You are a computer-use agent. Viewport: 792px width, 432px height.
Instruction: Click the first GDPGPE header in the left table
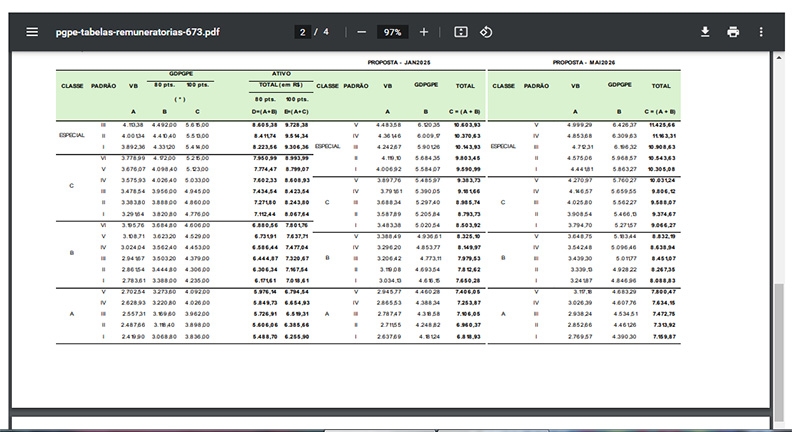tap(180, 74)
